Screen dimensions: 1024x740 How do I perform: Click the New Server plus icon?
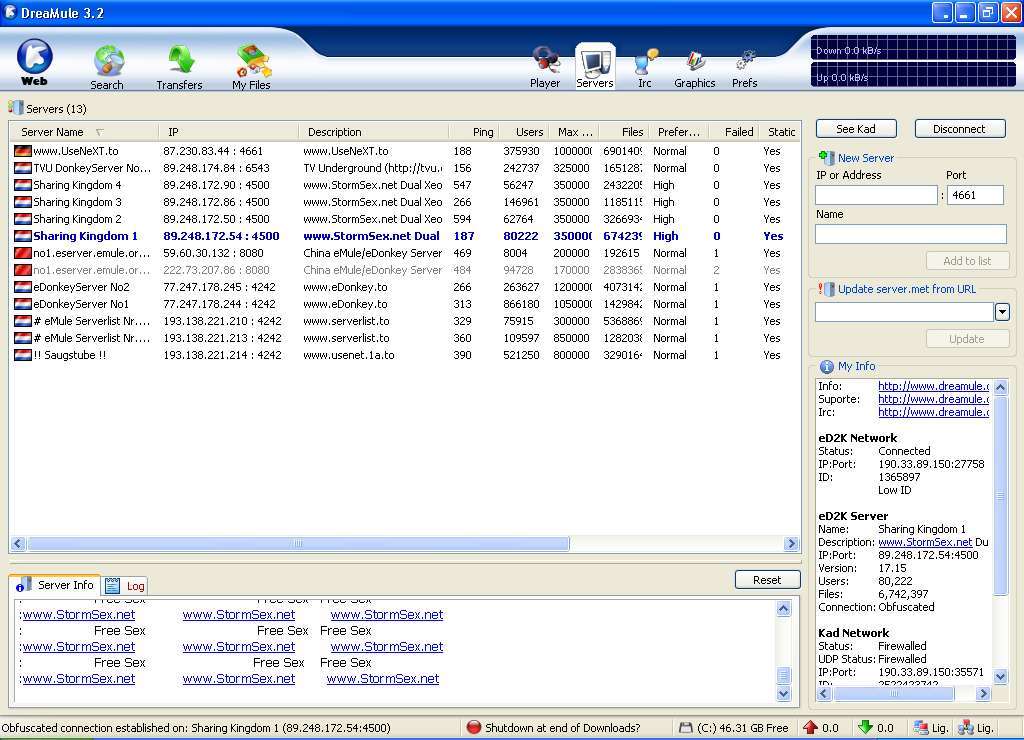pyautogui.click(x=826, y=157)
